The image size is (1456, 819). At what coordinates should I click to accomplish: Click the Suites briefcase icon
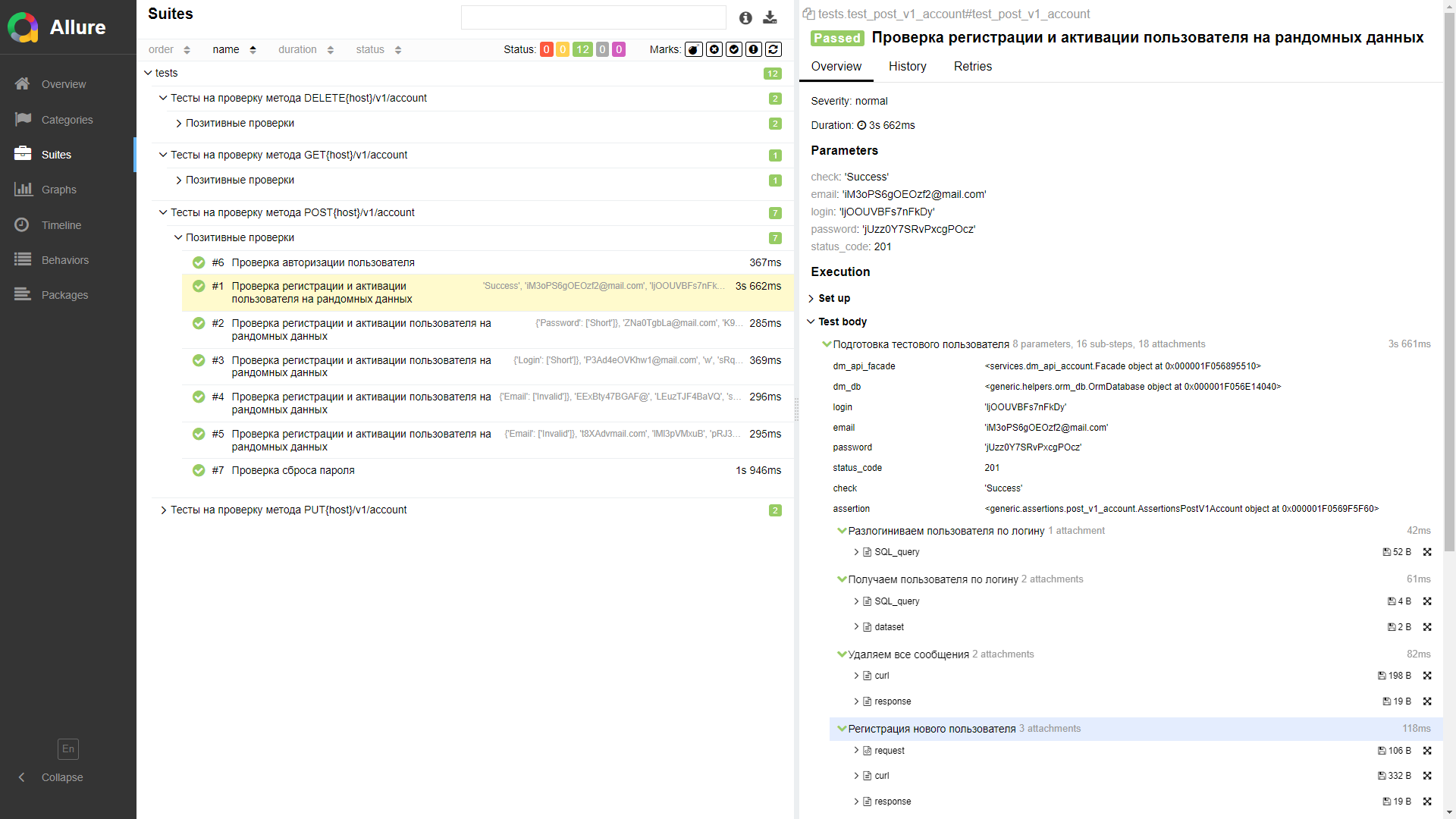point(23,154)
